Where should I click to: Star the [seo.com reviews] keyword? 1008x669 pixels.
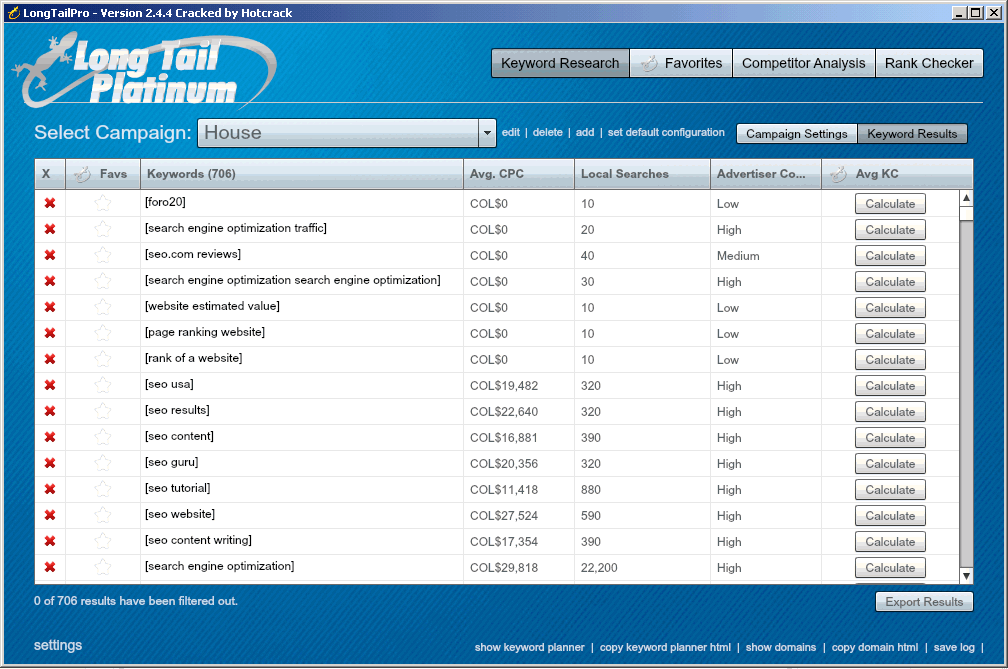pyautogui.click(x=103, y=255)
